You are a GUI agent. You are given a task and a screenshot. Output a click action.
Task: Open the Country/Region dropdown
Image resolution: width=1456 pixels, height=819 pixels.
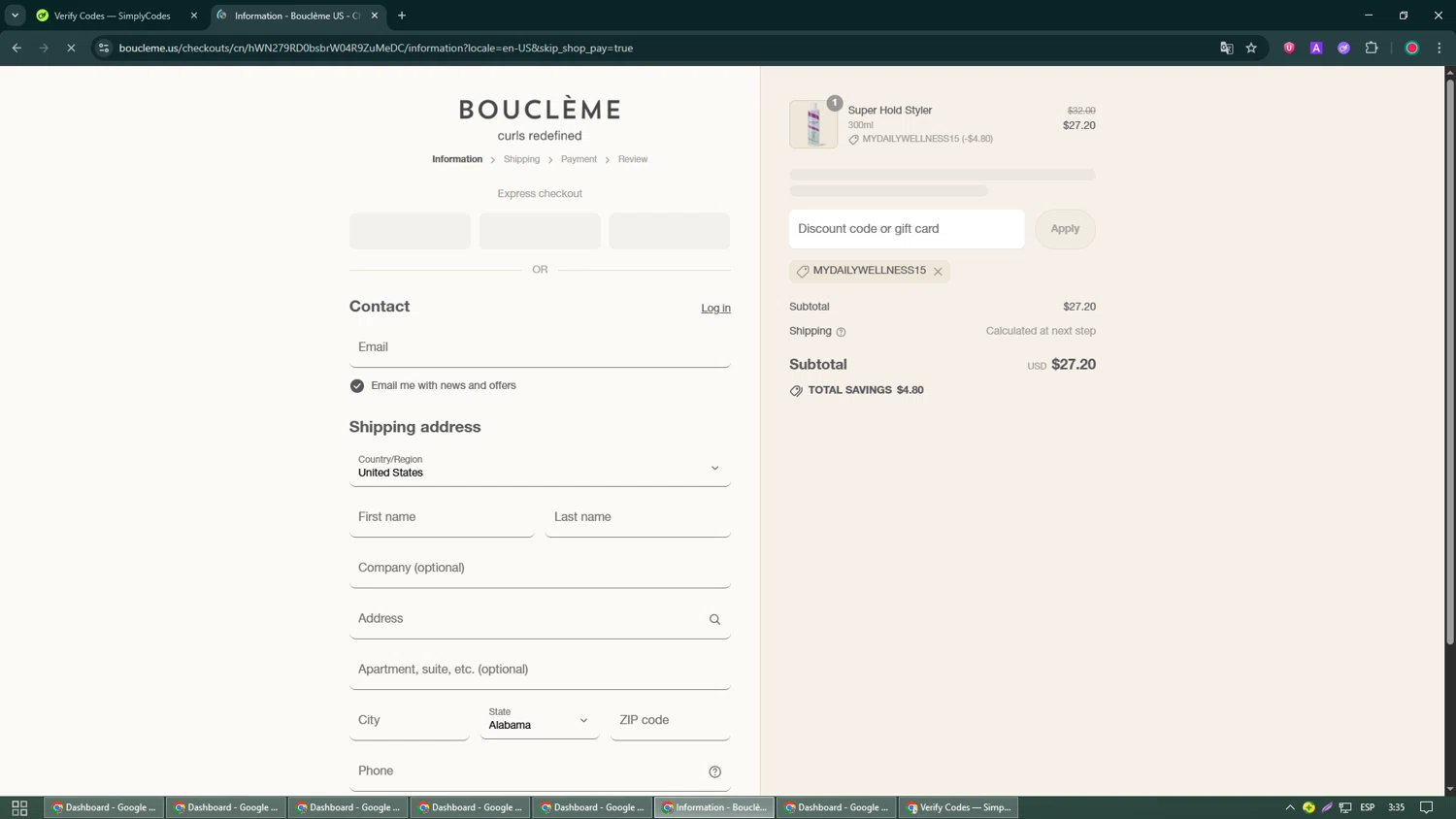pyautogui.click(x=540, y=467)
